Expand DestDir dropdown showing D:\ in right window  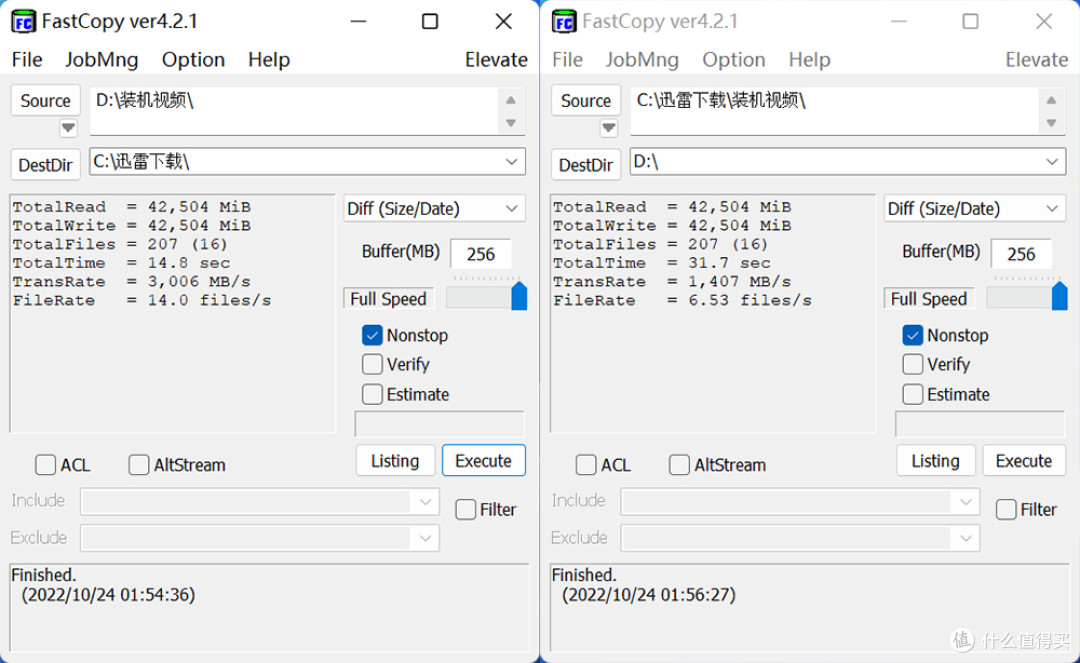click(x=1052, y=162)
